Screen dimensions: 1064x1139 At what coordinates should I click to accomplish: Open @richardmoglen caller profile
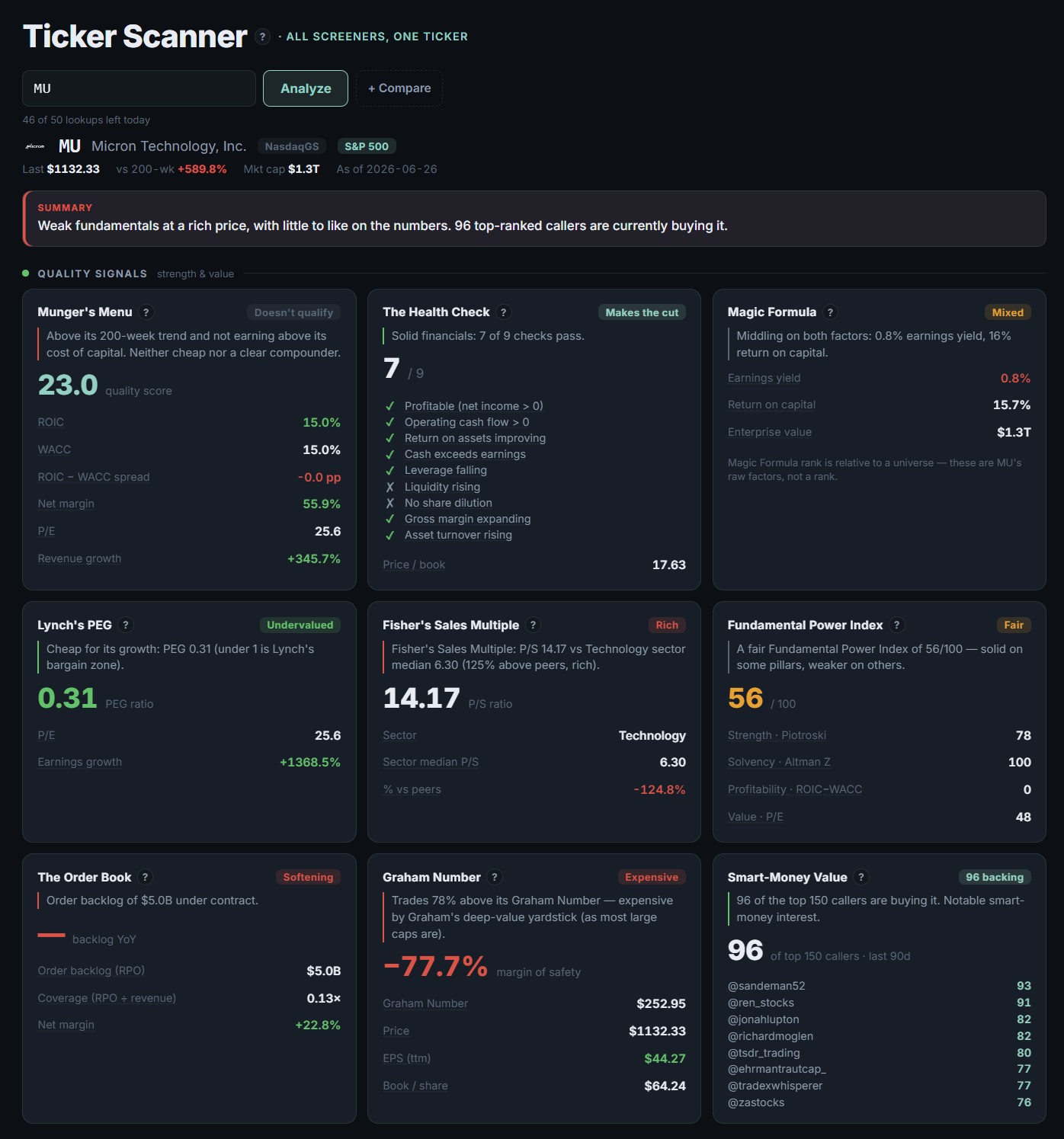(771, 1036)
